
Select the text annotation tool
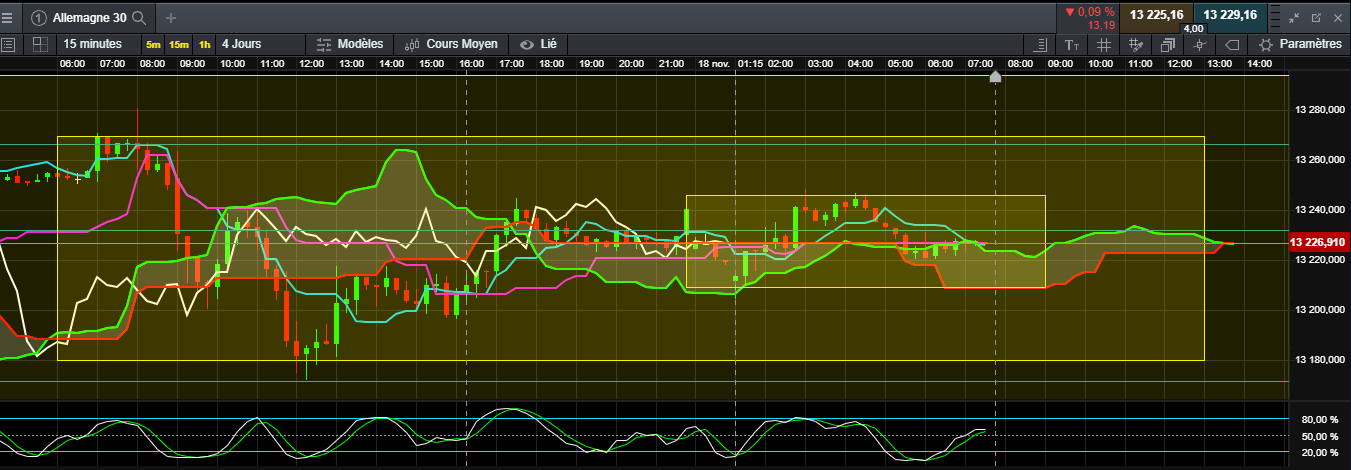(x=1072, y=45)
